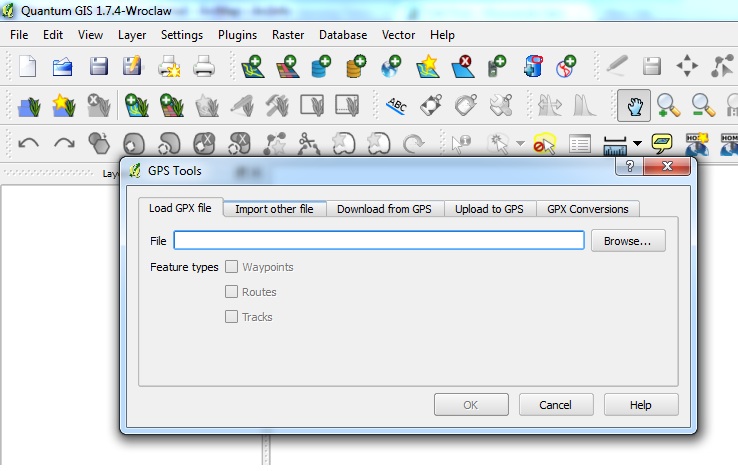The height and width of the screenshot is (471, 738).
Task: Click the Undo arrow in toolbar
Action: pos(28,142)
